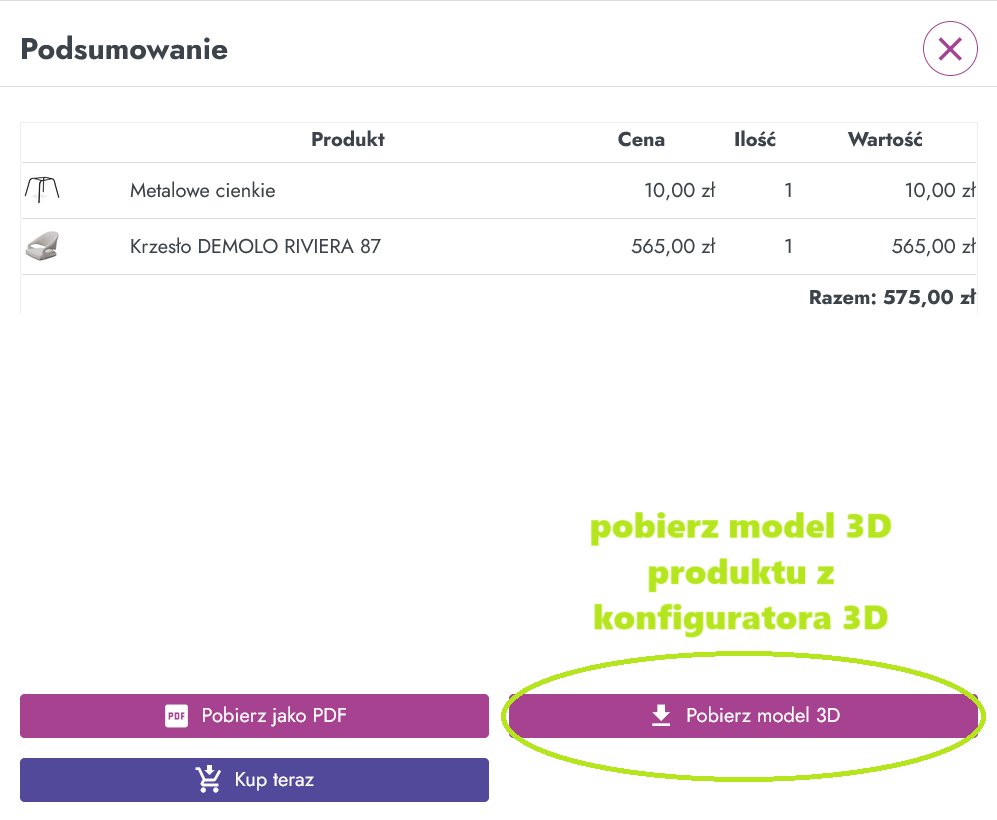This screenshot has height=820, width=997.
Task: Download the 3D model
Action: pyautogui.click(x=743, y=716)
